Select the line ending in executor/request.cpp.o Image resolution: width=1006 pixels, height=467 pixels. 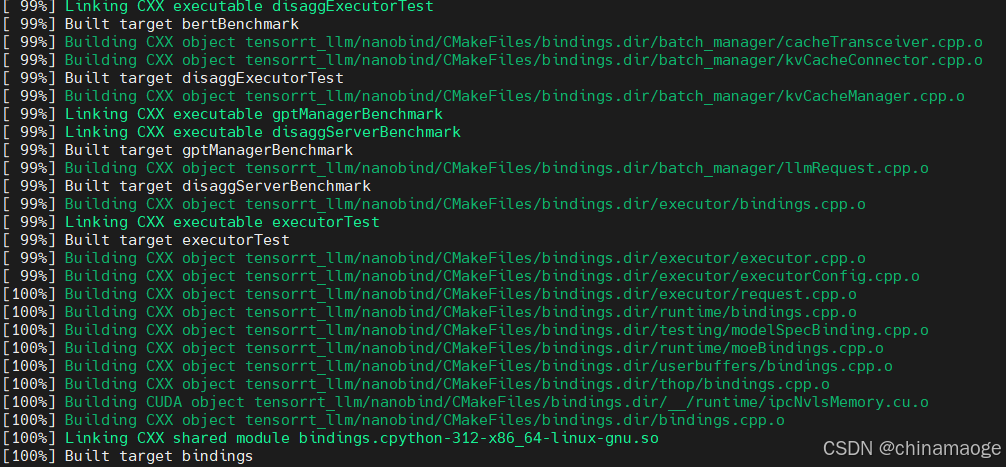click(x=430, y=294)
